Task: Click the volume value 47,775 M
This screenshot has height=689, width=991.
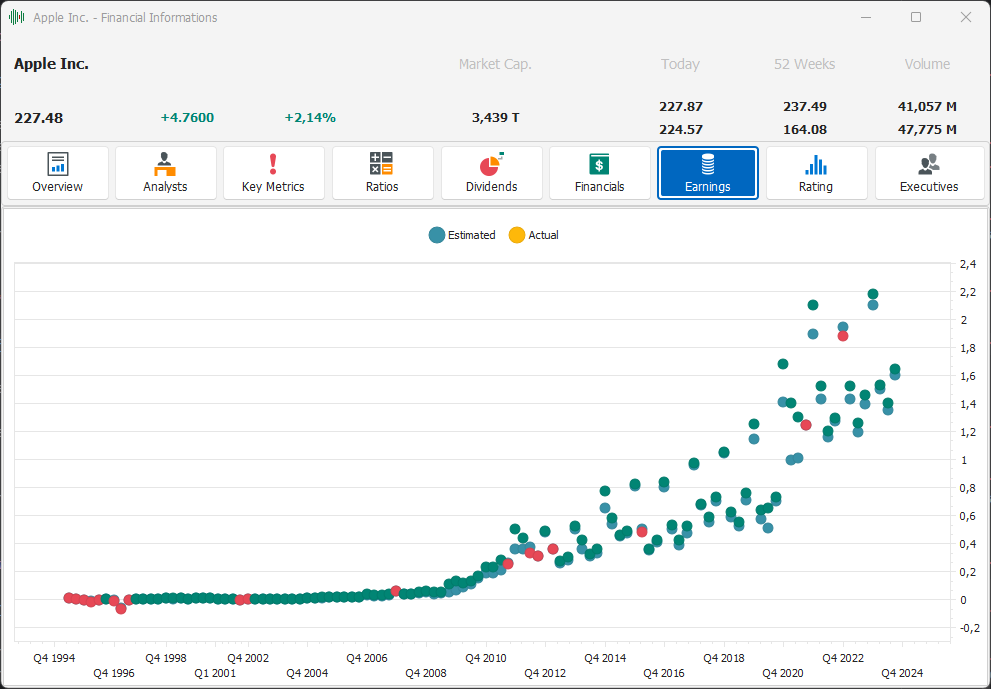Action: (x=927, y=130)
